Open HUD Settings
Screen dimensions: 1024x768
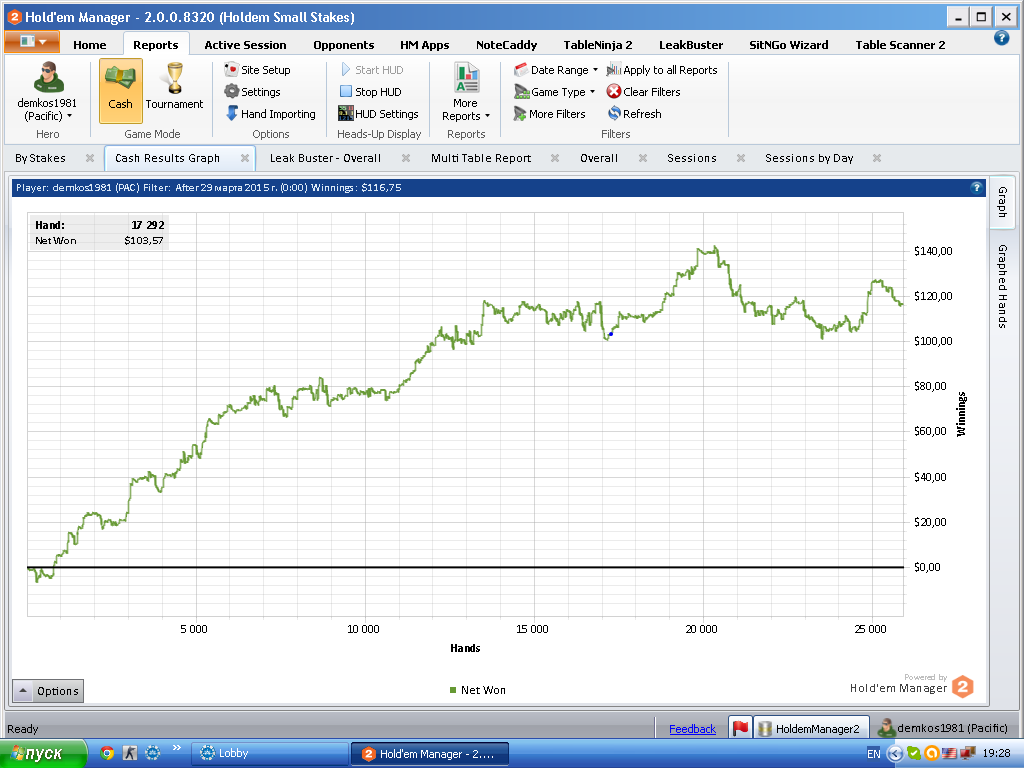tap(378, 114)
